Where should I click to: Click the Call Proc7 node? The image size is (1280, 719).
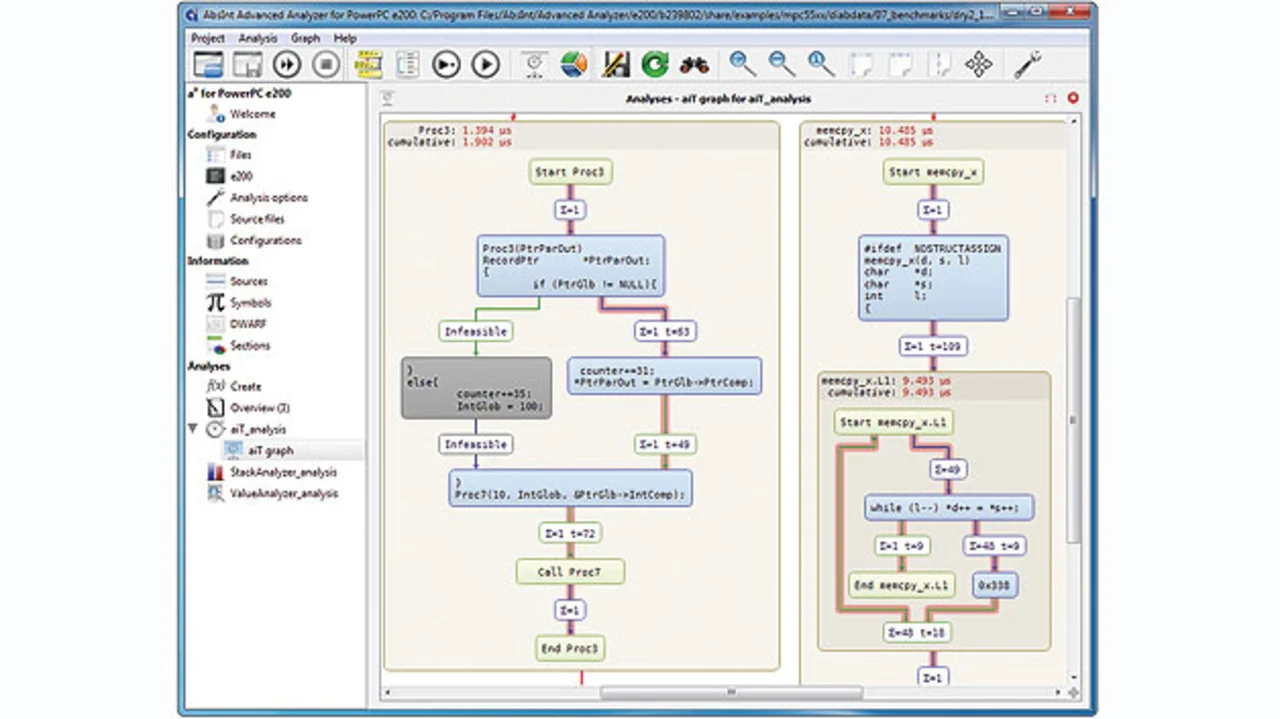tap(570, 572)
